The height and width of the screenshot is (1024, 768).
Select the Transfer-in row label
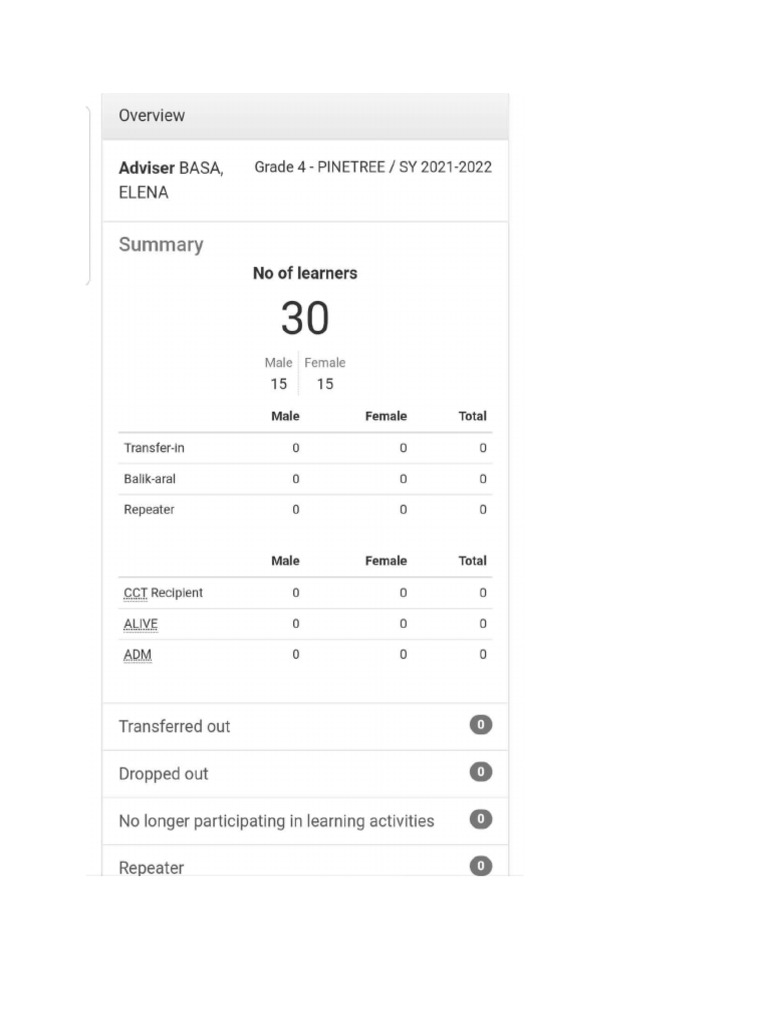[154, 448]
